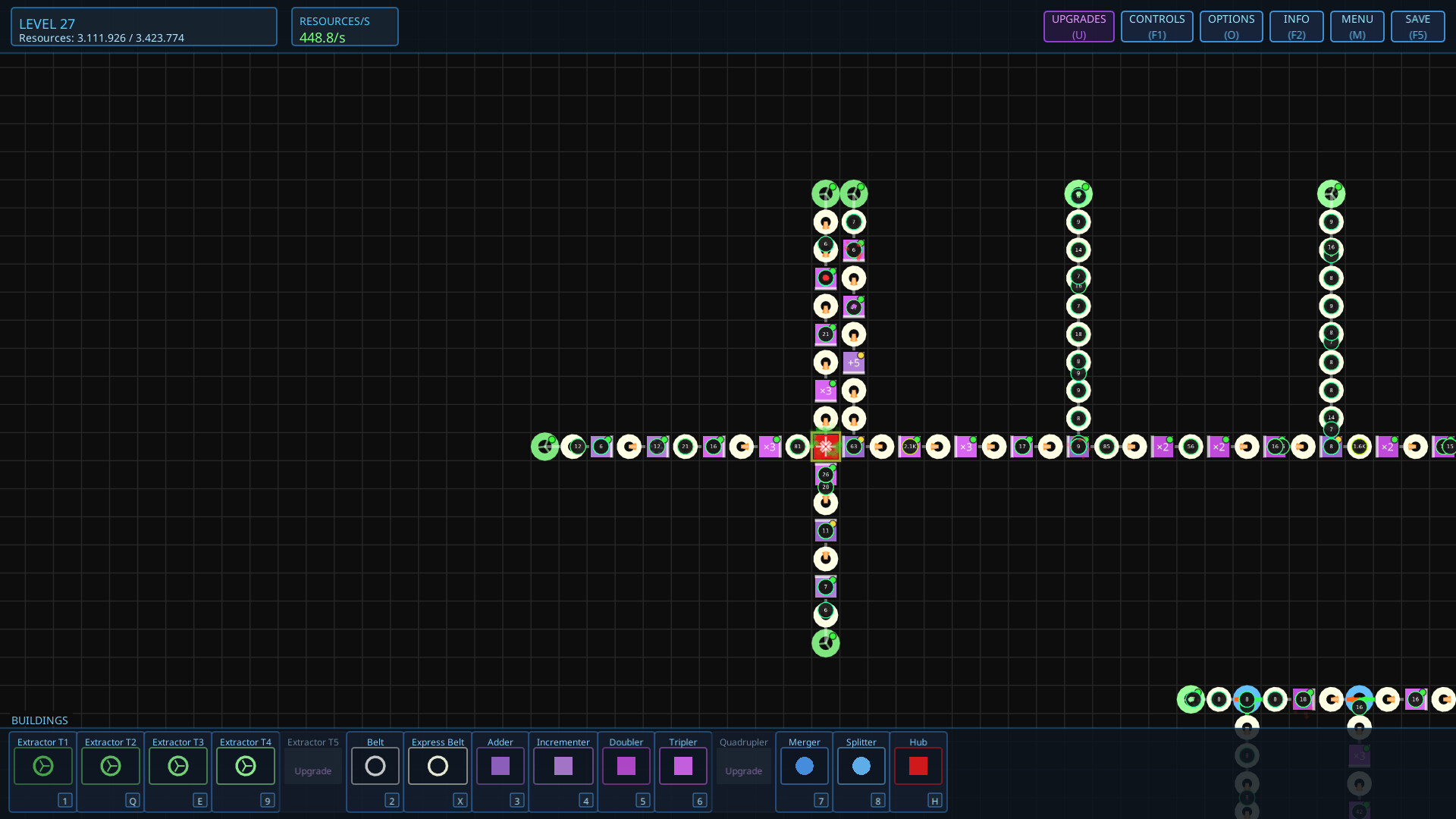The height and width of the screenshot is (819, 1456).
Task: Select the Express Belt tool
Action: 438,766
